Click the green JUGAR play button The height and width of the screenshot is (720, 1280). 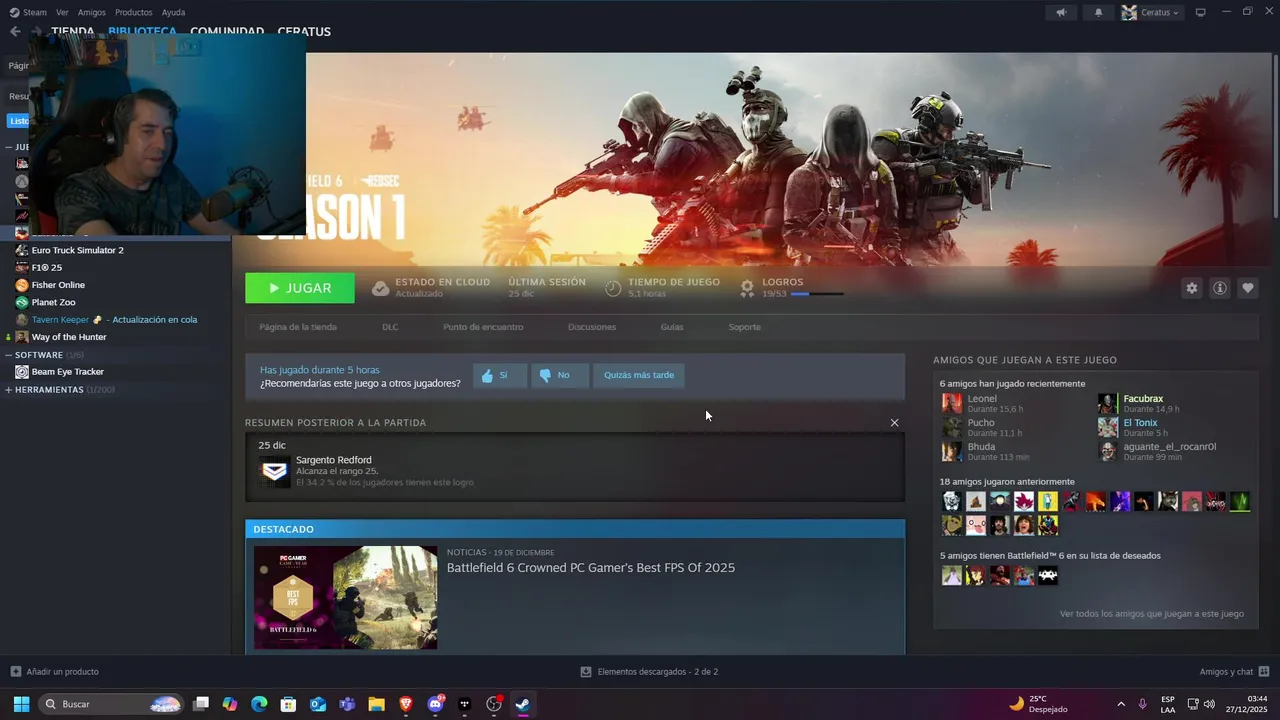(300, 288)
